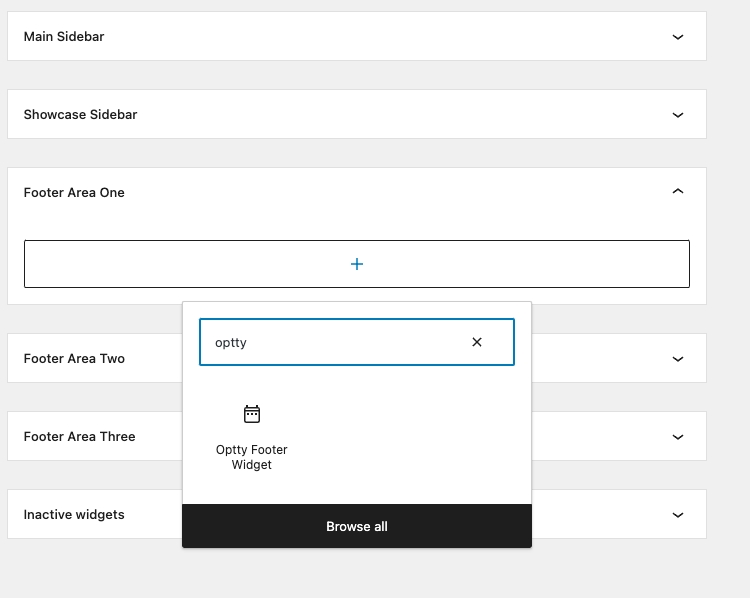
Task: Expand Showcase Sidebar with its chevron
Action: [678, 115]
